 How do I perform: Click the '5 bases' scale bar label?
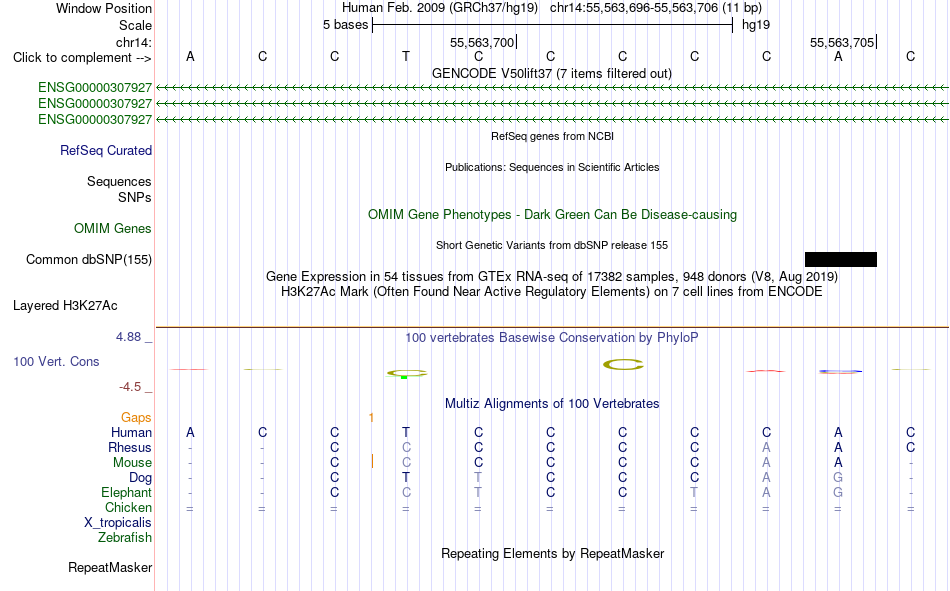[x=345, y=25]
